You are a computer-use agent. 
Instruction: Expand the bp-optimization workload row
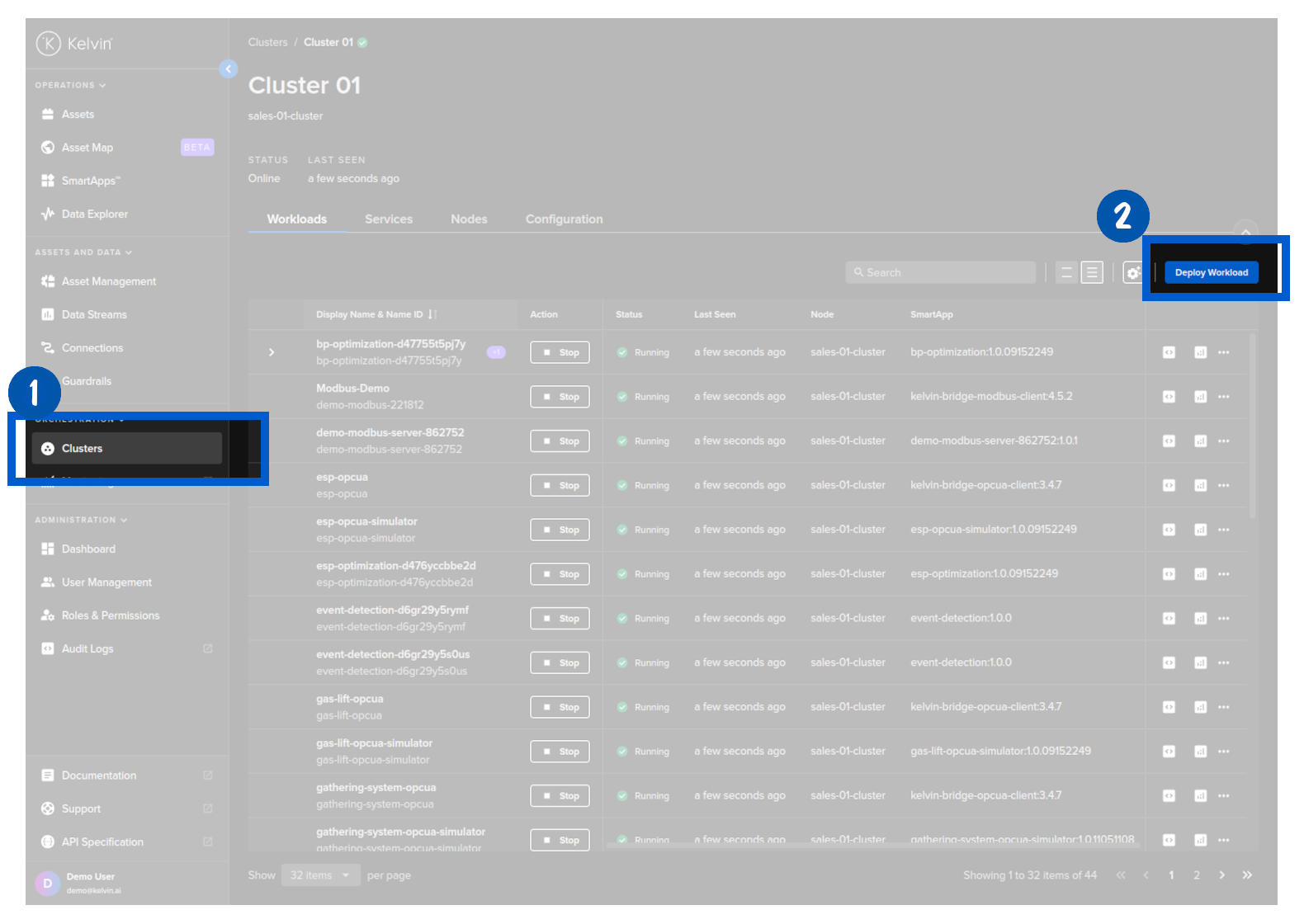[272, 353]
